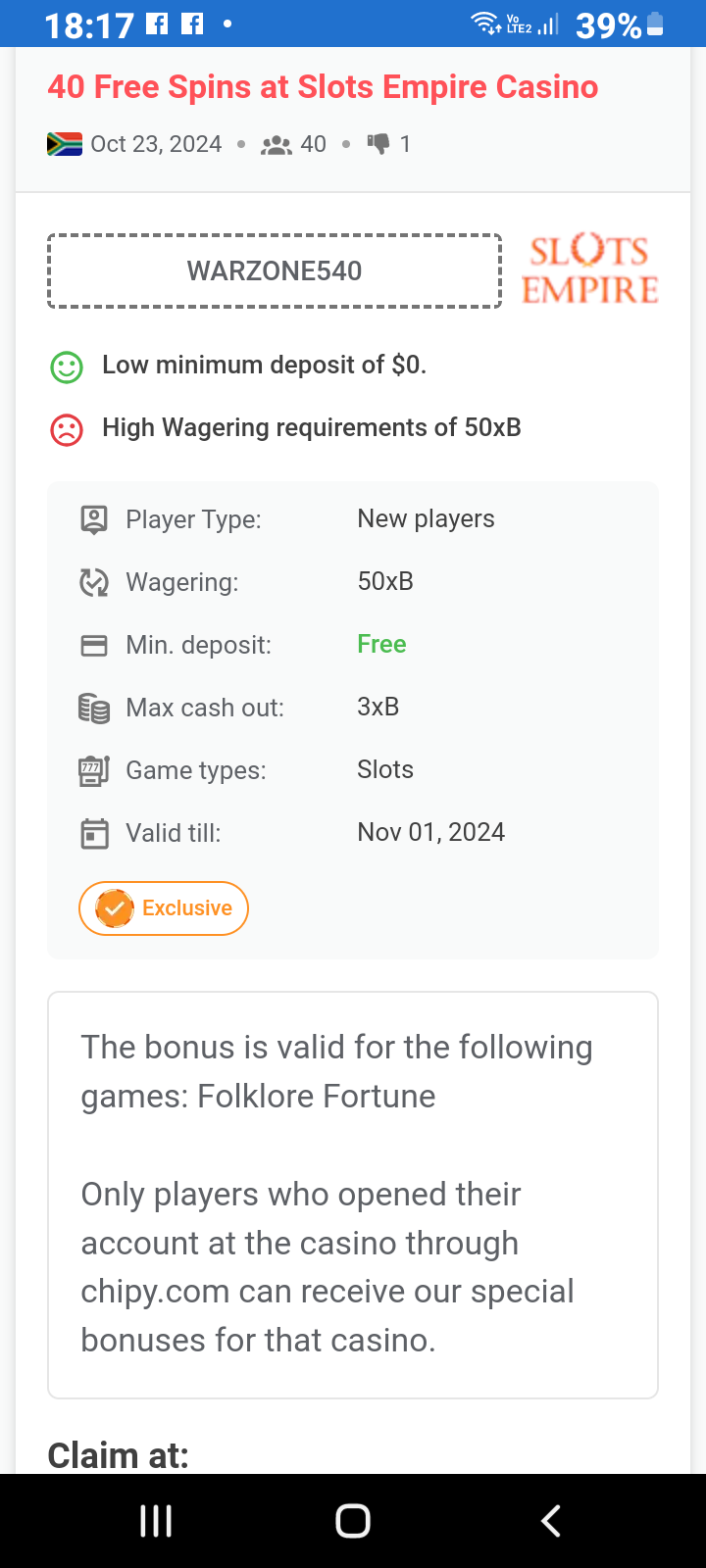Open the 40 Free Spins title link
The width and height of the screenshot is (706, 1568).
(x=323, y=87)
